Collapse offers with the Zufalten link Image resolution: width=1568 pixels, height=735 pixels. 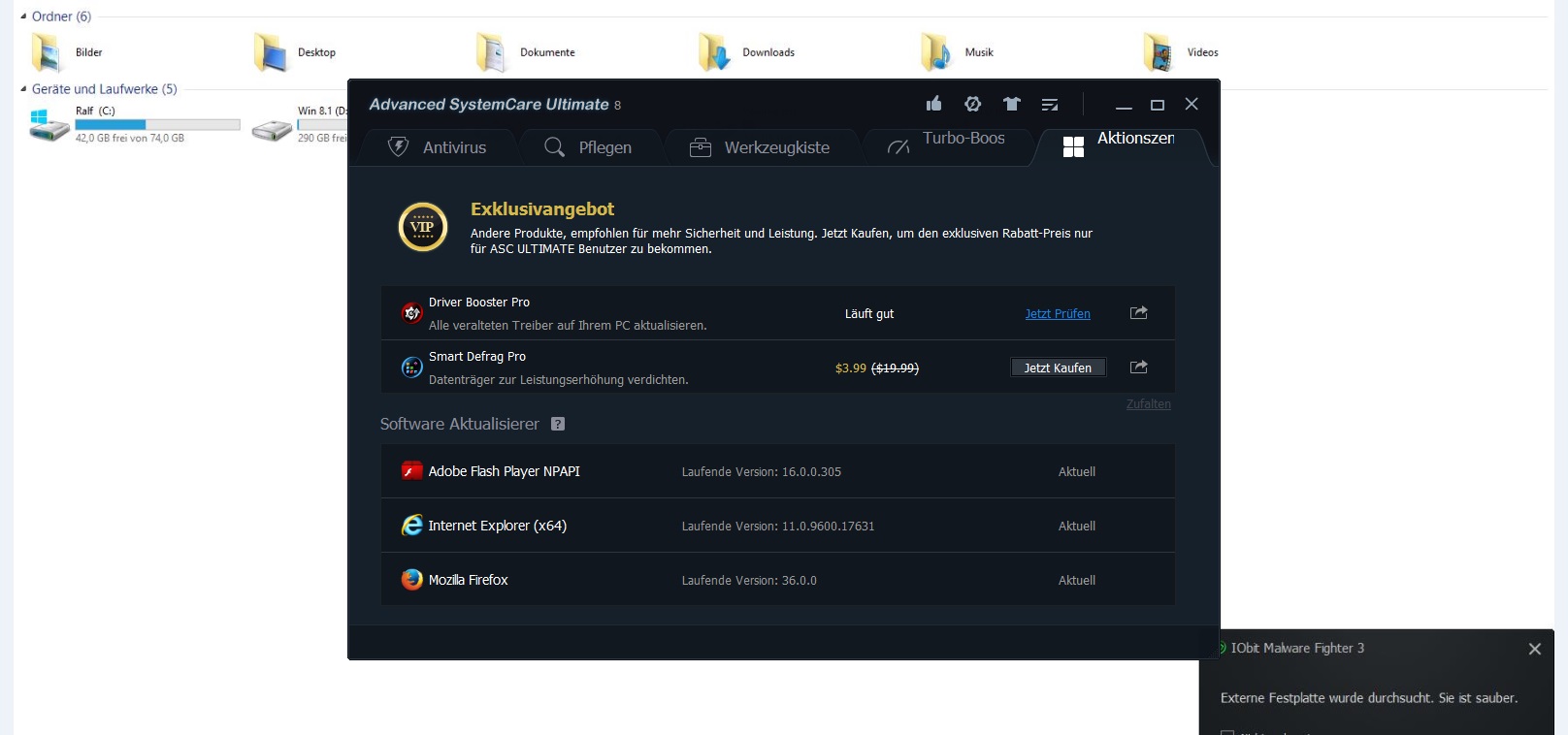tap(1149, 404)
